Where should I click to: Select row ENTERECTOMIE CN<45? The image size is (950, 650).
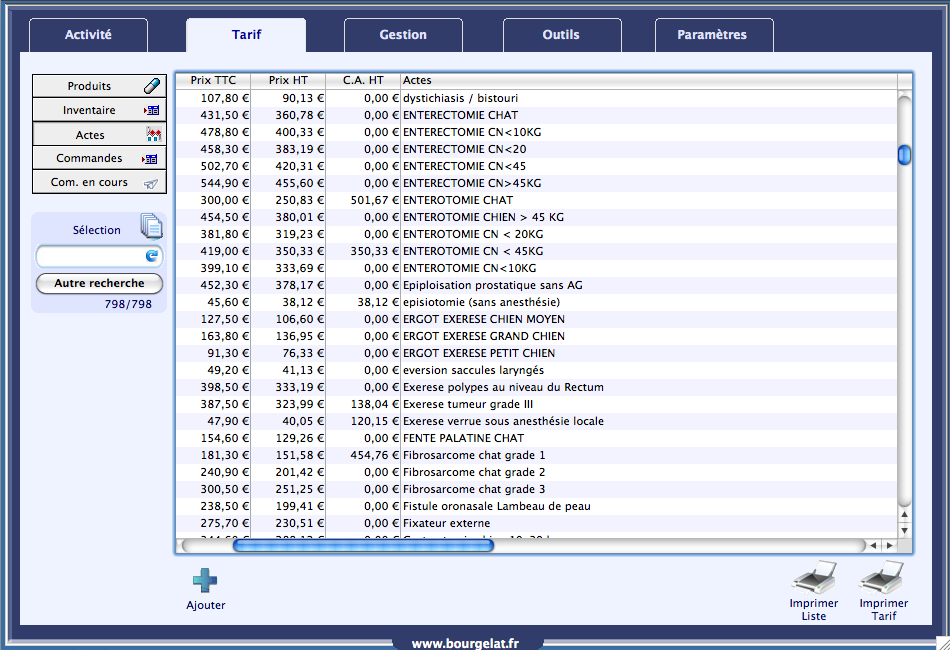pyautogui.click(x=536, y=166)
